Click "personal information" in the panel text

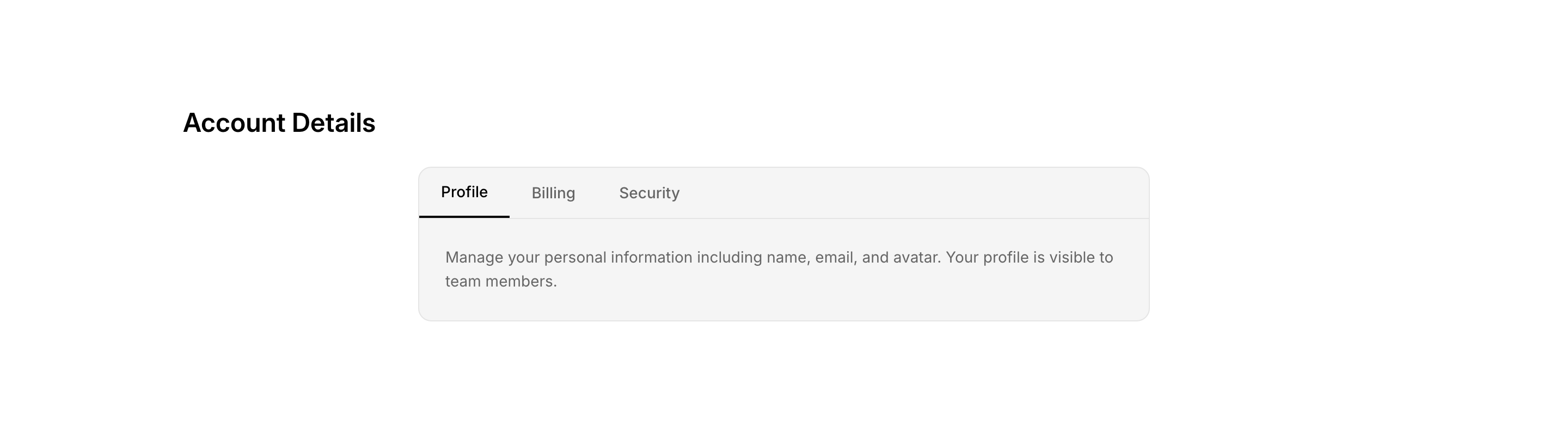click(618, 258)
